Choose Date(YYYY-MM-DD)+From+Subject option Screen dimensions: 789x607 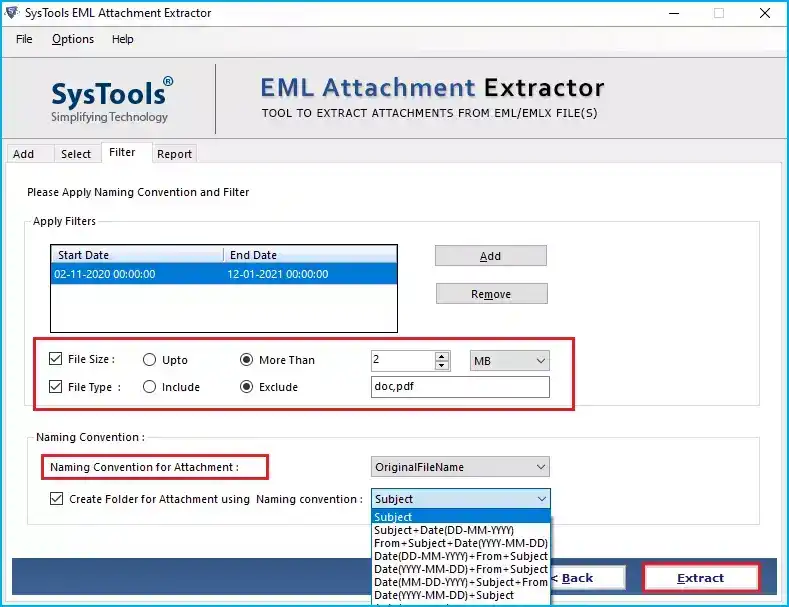461,569
